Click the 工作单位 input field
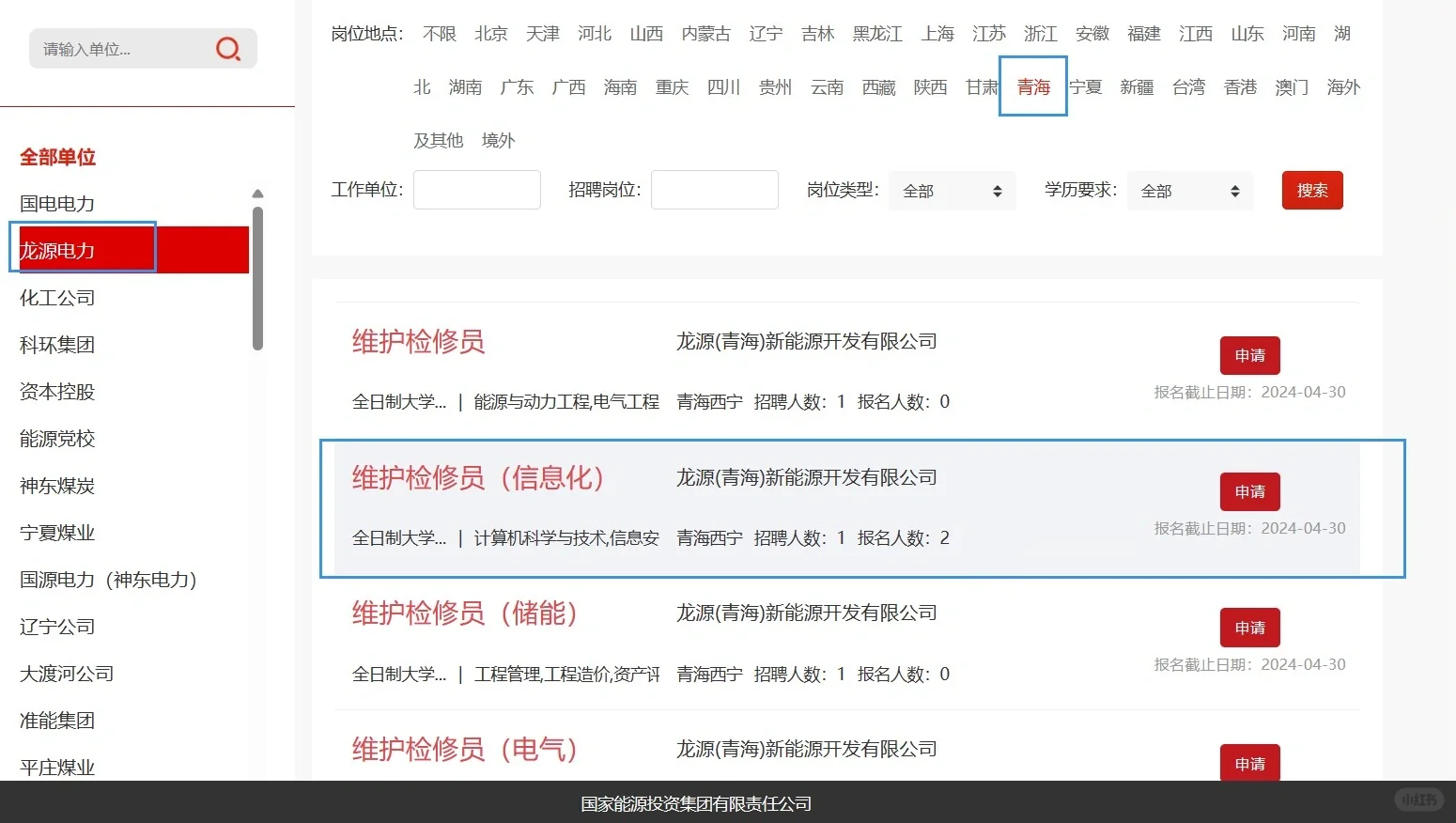This screenshot has height=823, width=1456. click(477, 190)
